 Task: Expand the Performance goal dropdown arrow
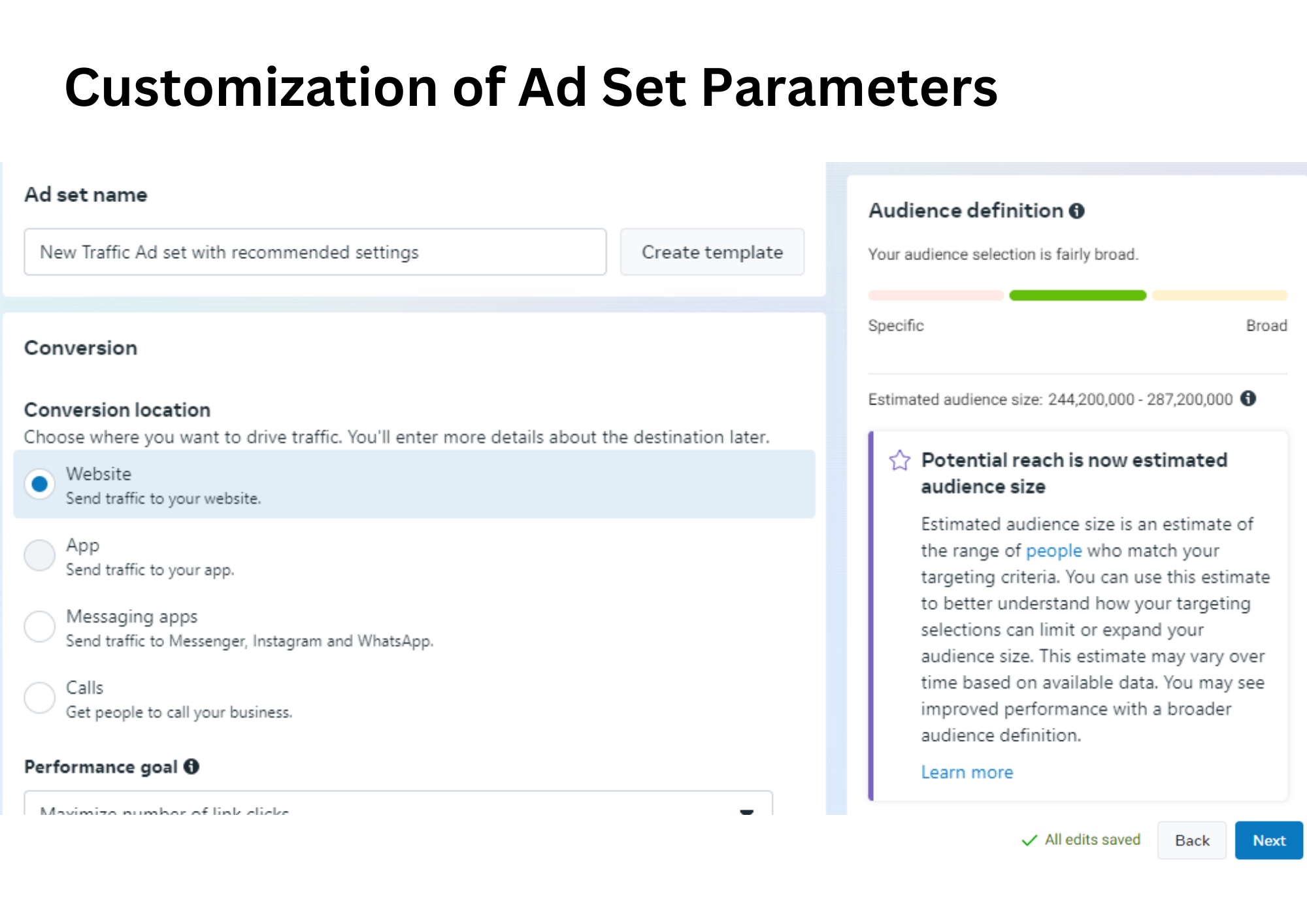click(747, 810)
